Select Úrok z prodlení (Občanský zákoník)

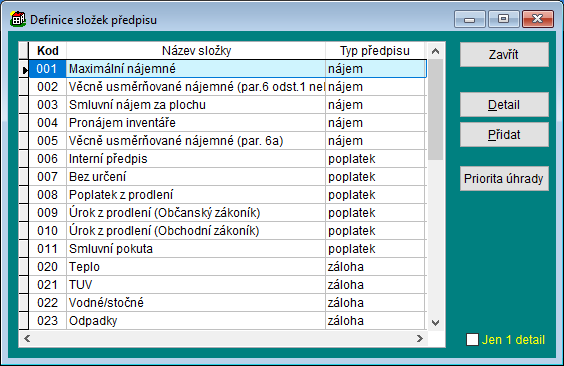pyautogui.click(x=227, y=212)
